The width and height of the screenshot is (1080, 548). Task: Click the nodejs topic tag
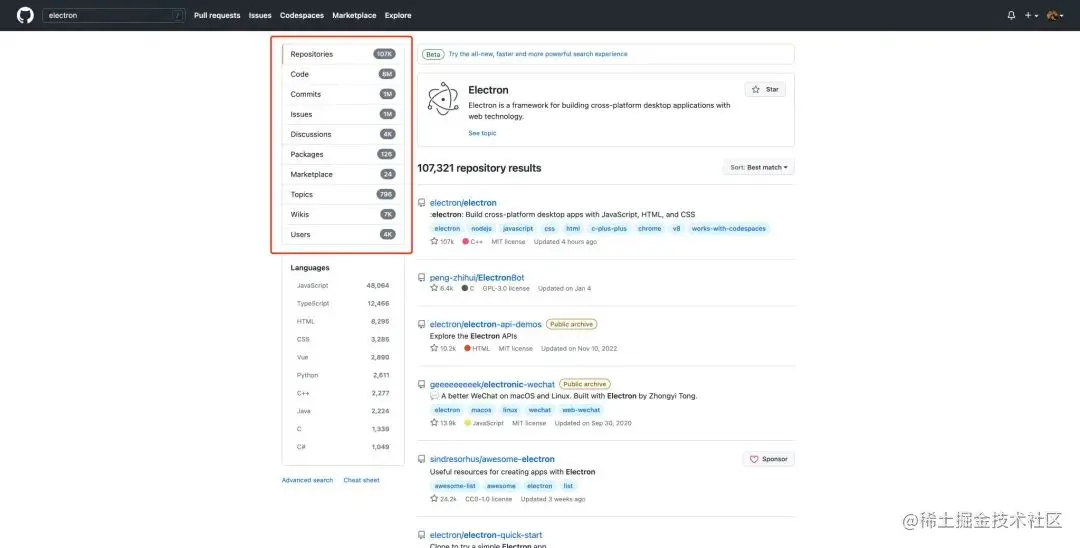click(483, 229)
